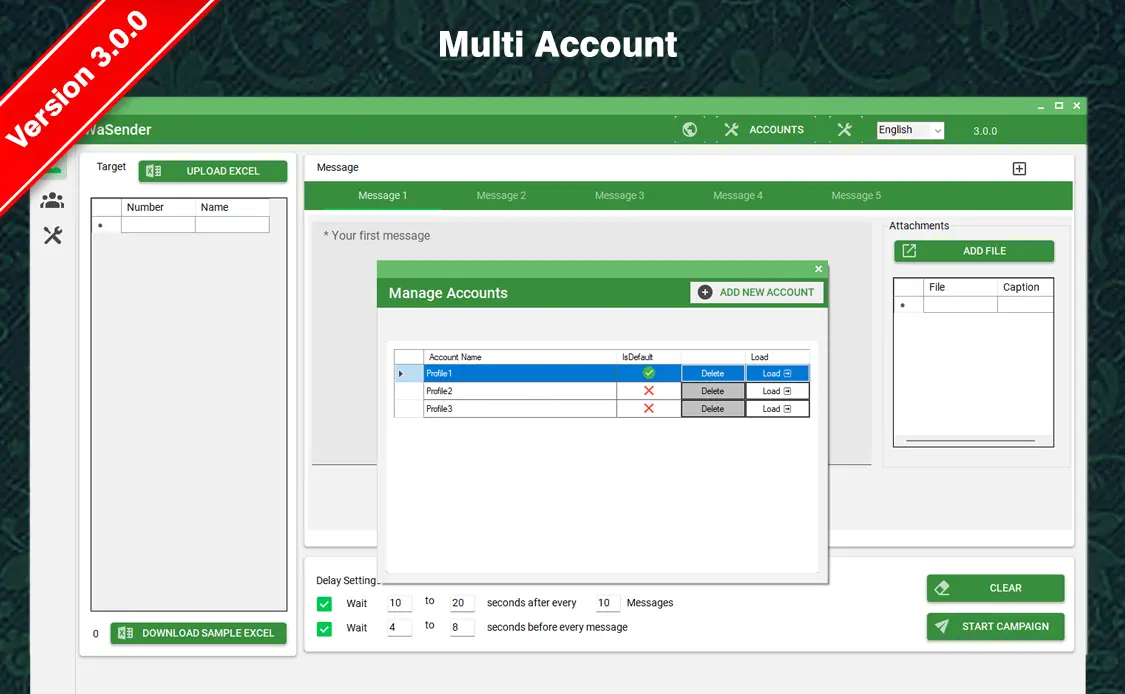
Task: Open the English language dropdown
Action: (910, 130)
